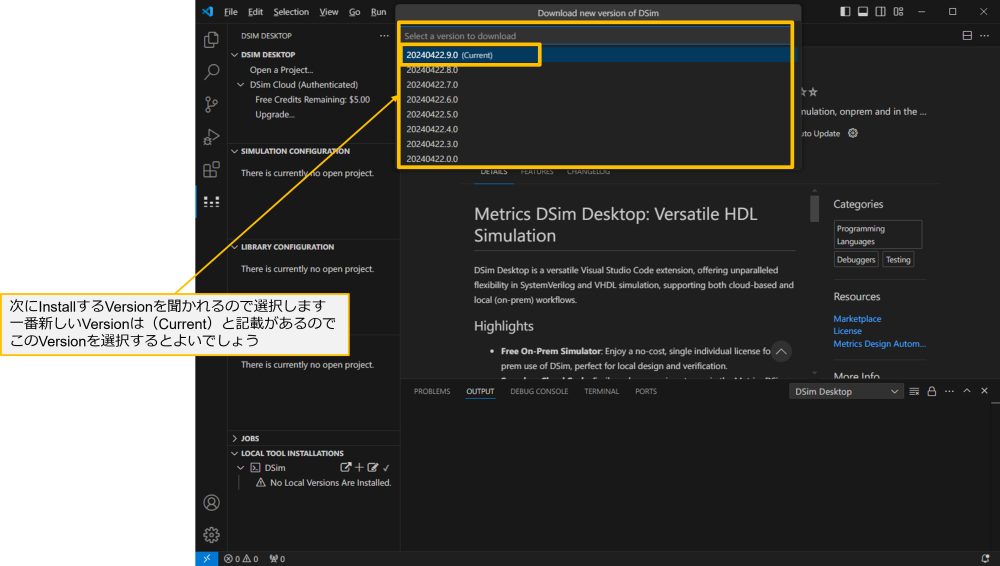
Task: Click the checkmark icon on DSim row
Action: coord(386,468)
